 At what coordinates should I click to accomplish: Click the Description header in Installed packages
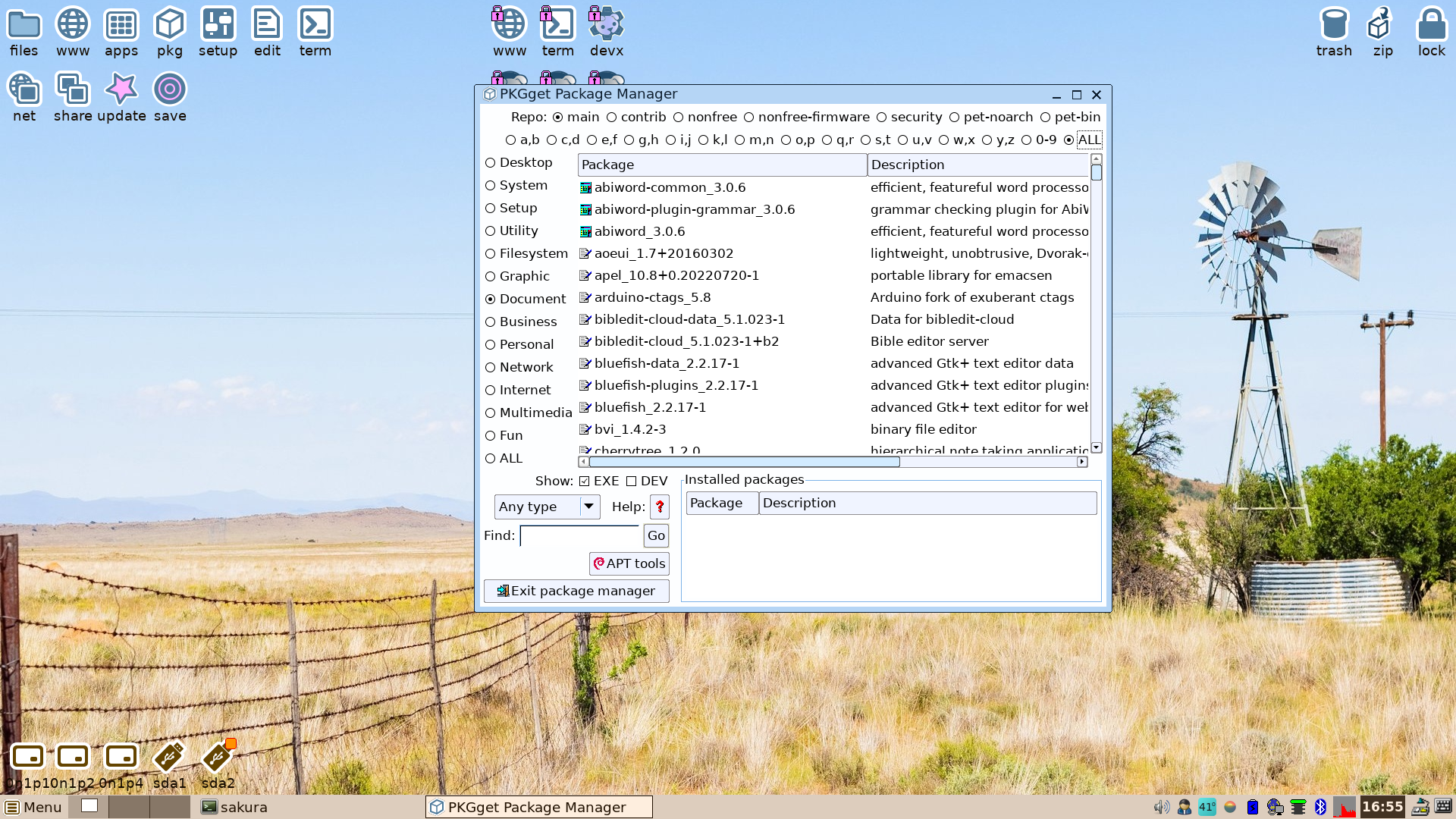pos(927,504)
